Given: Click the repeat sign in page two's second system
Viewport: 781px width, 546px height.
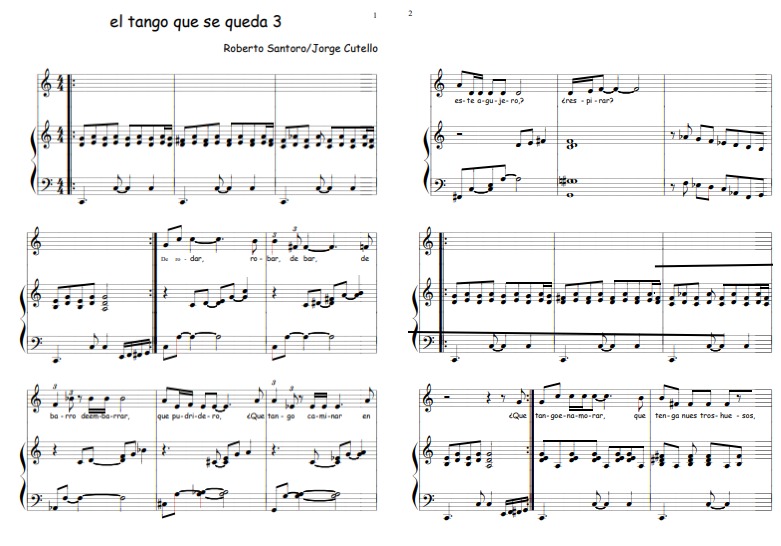Looking at the screenshot, I should click(x=442, y=292).
